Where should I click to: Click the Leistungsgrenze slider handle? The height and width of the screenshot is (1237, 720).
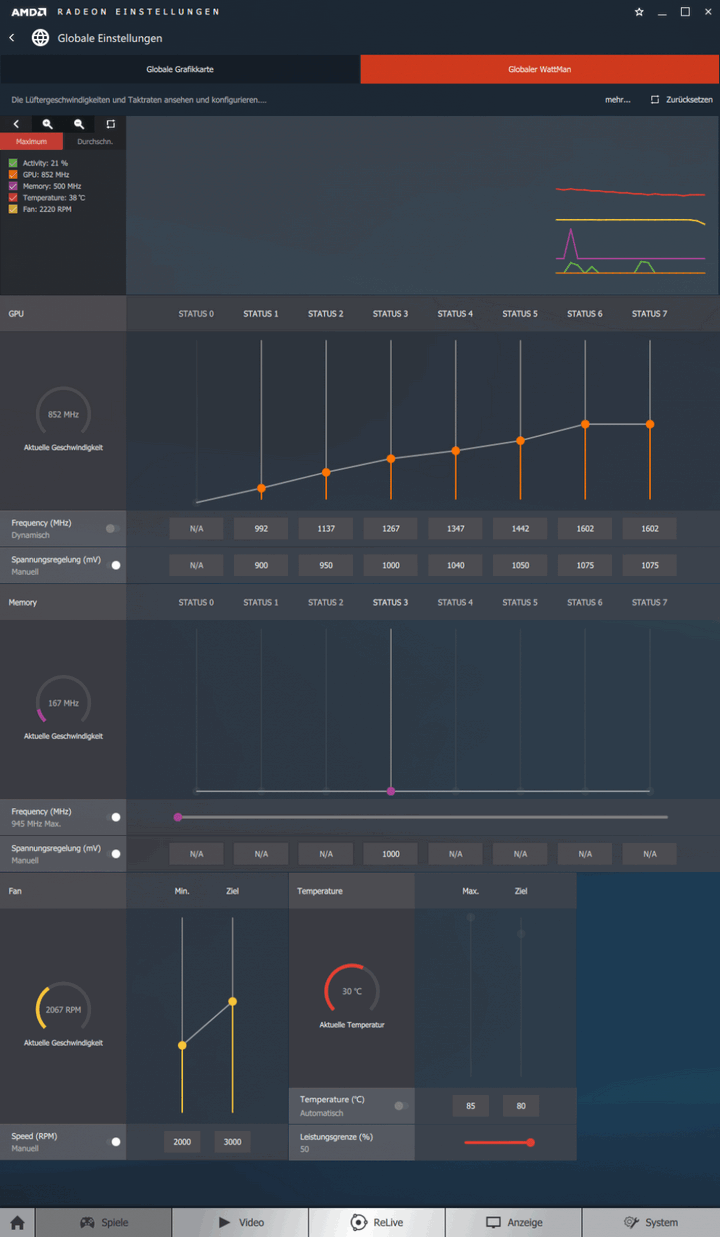pos(530,1142)
